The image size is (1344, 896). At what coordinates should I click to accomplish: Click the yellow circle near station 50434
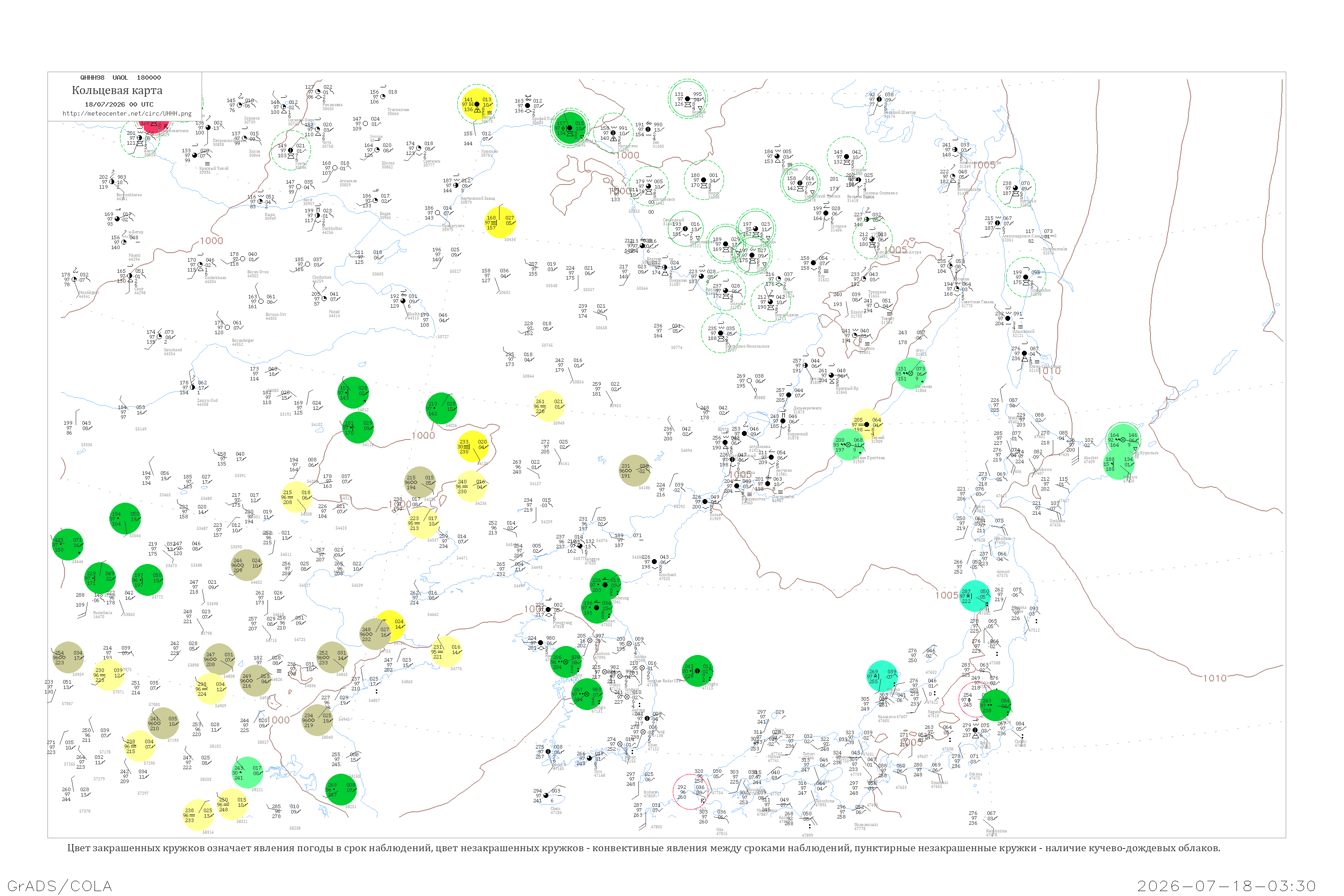pos(500,222)
